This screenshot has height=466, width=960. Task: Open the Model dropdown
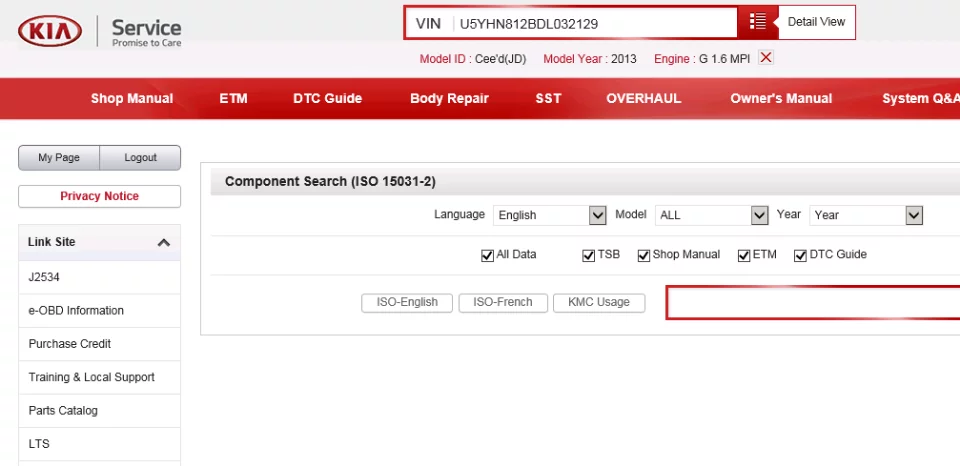711,215
